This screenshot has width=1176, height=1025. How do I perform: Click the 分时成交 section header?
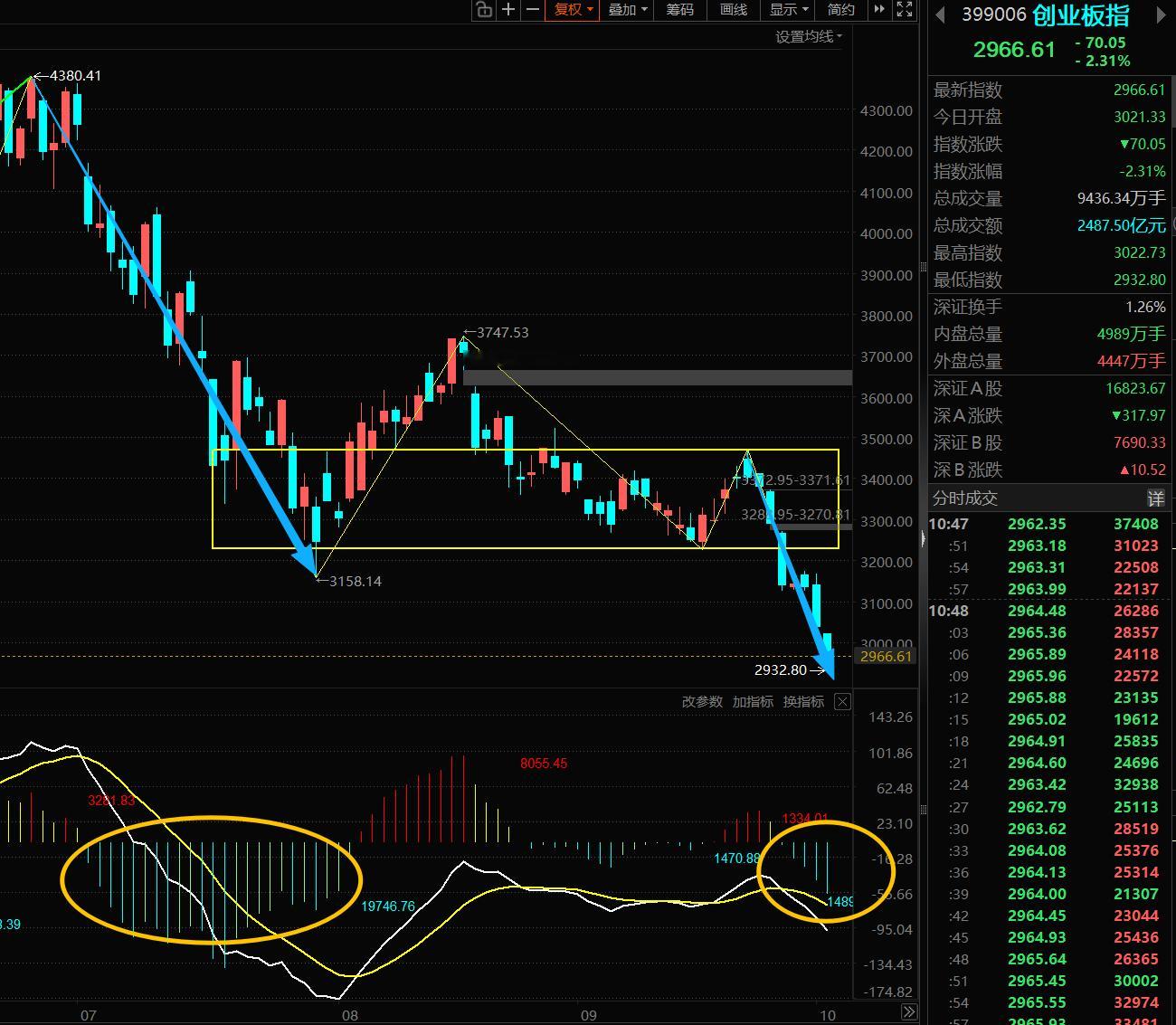(964, 498)
